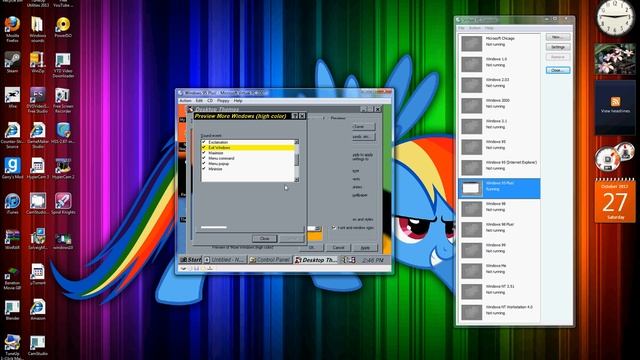The image size is (640, 360).
Task: Toggle the Menu popup sound checkbox
Action: tap(204, 163)
